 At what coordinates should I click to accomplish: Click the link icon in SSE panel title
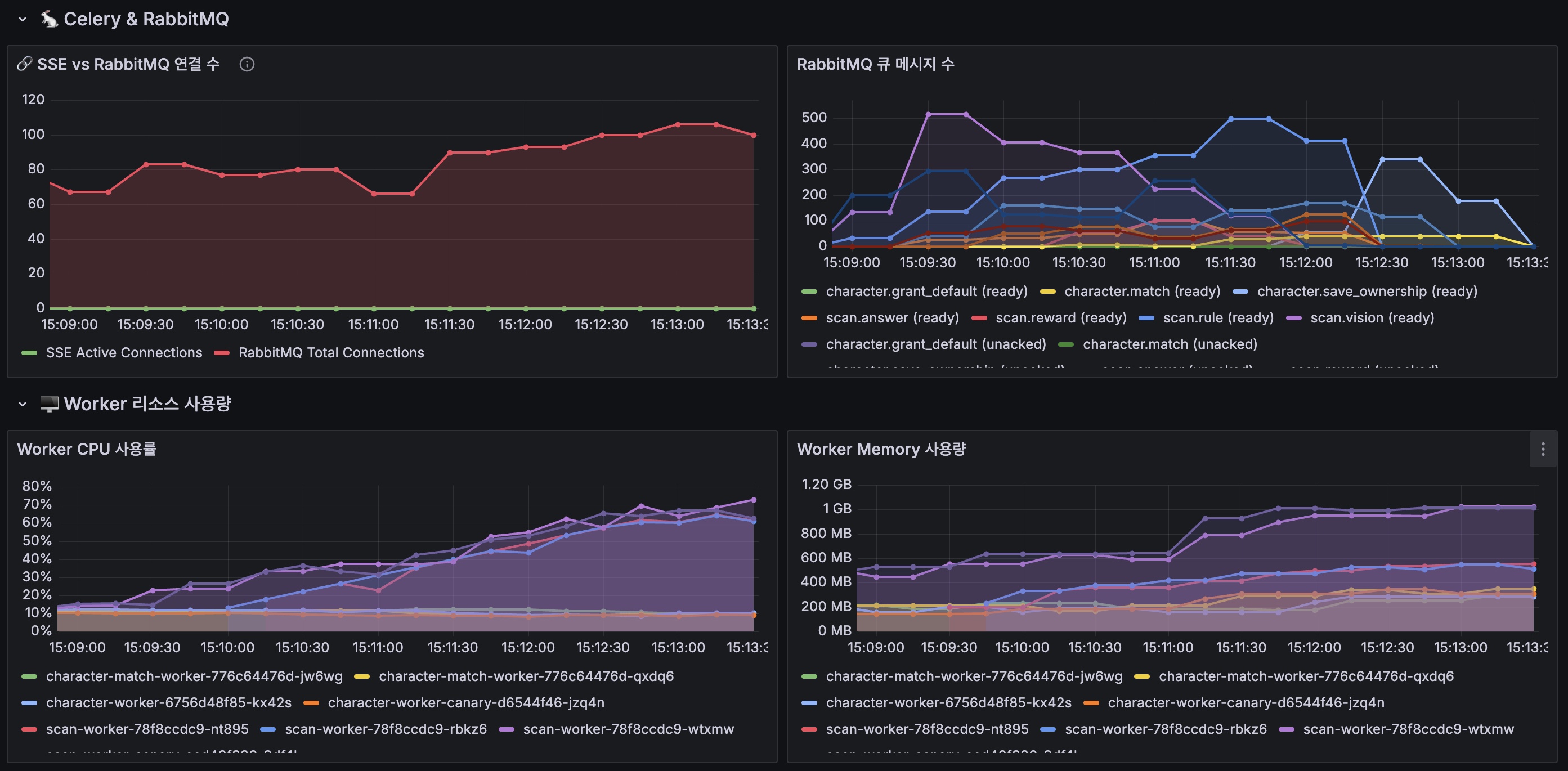(24, 64)
